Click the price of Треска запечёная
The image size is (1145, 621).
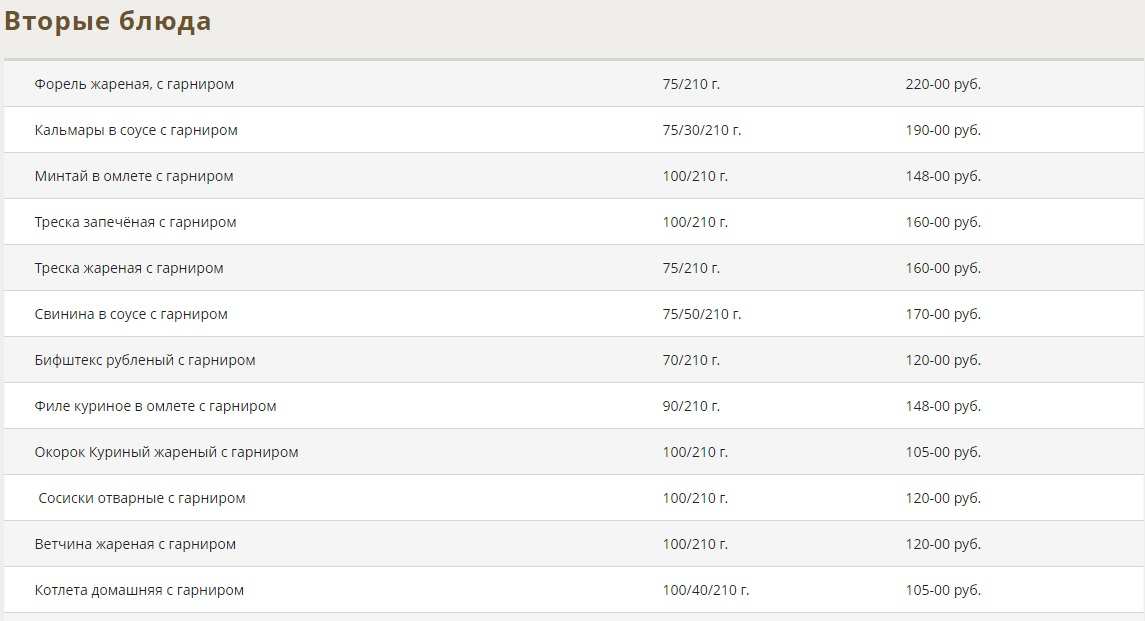click(942, 222)
